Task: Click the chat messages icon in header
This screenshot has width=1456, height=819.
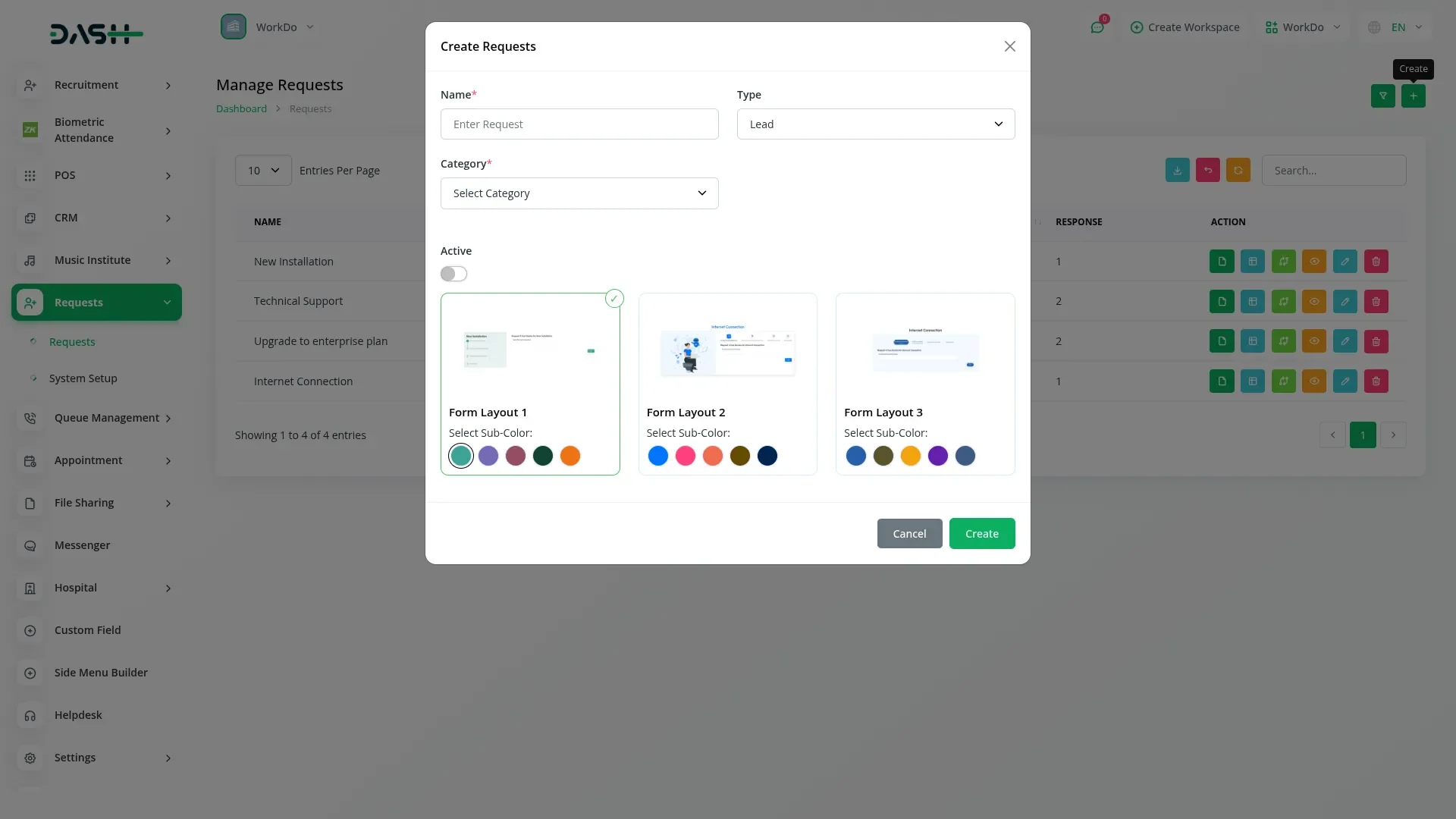Action: [1097, 27]
